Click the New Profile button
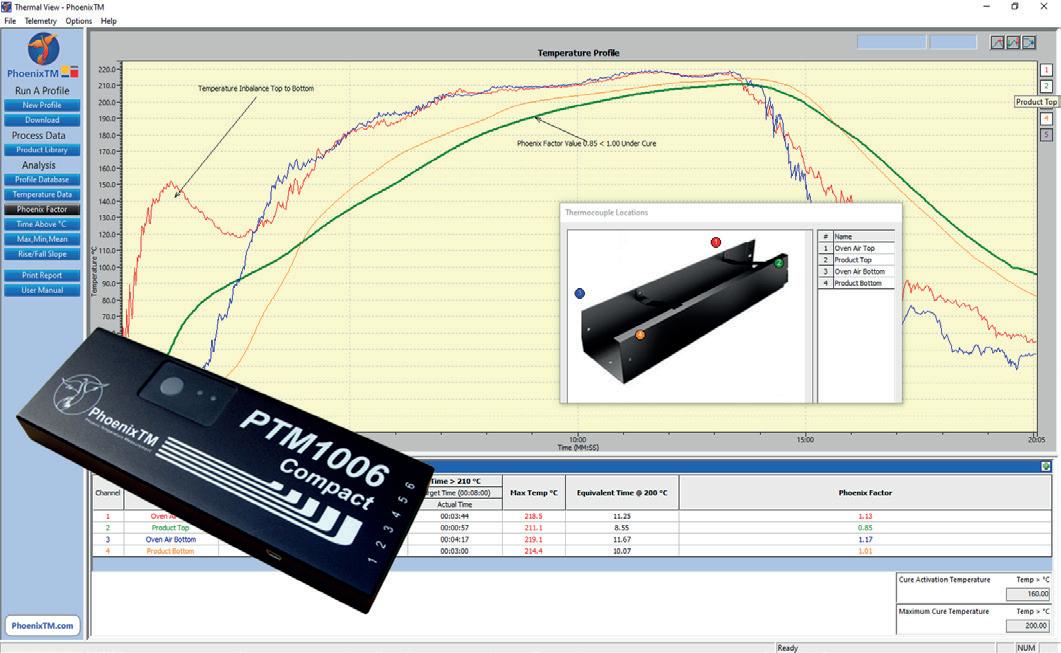 pos(42,106)
